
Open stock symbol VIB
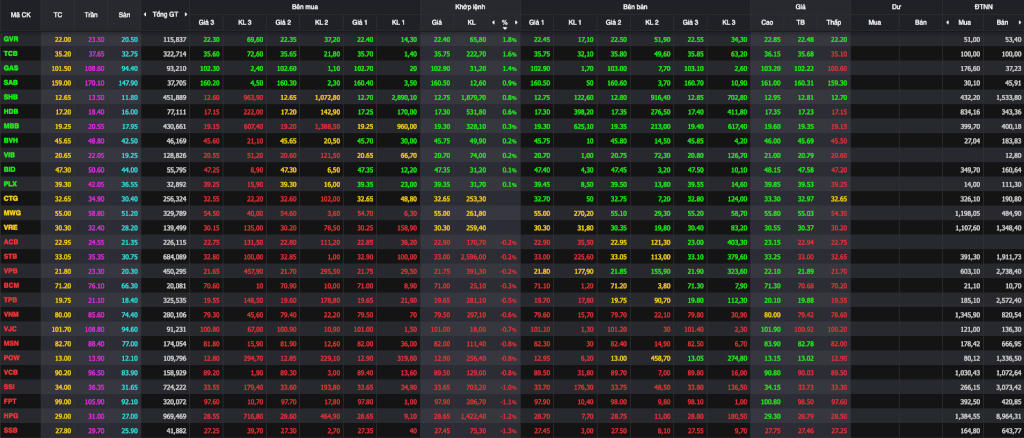[x=10, y=154]
